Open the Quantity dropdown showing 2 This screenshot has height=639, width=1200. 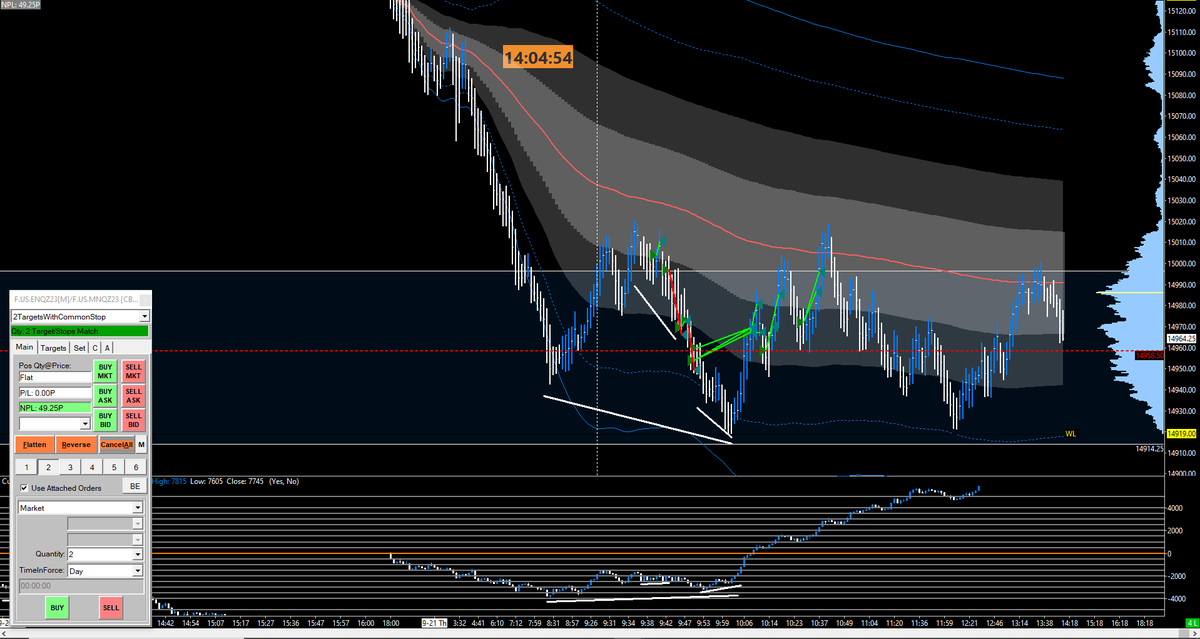click(x=105, y=554)
